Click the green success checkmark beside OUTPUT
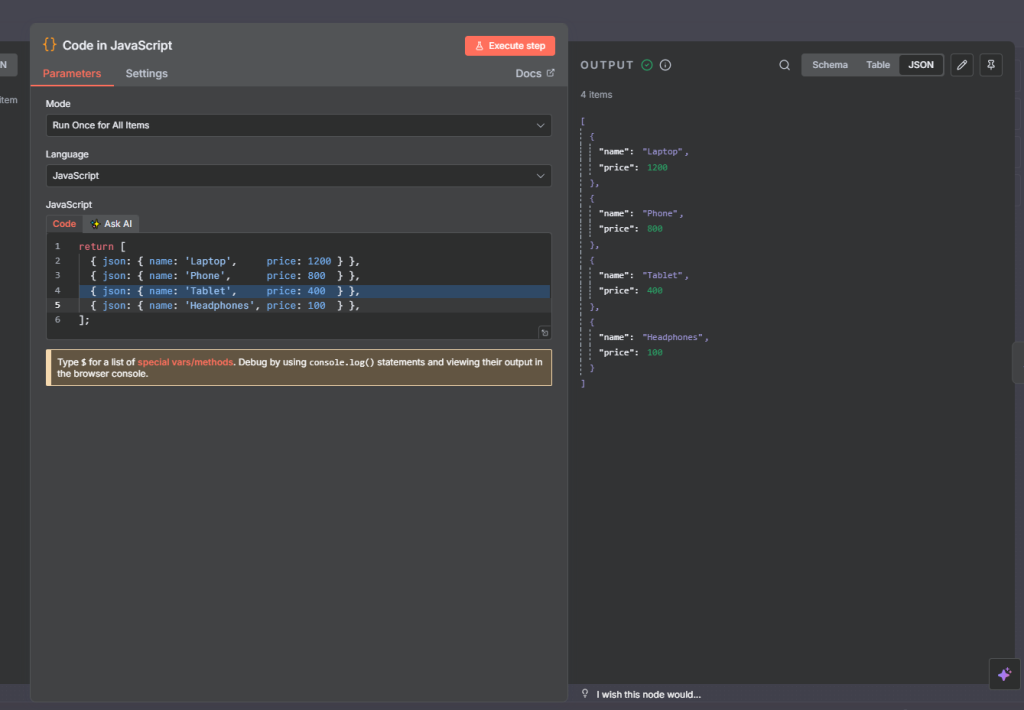1024x710 pixels. [x=647, y=65]
